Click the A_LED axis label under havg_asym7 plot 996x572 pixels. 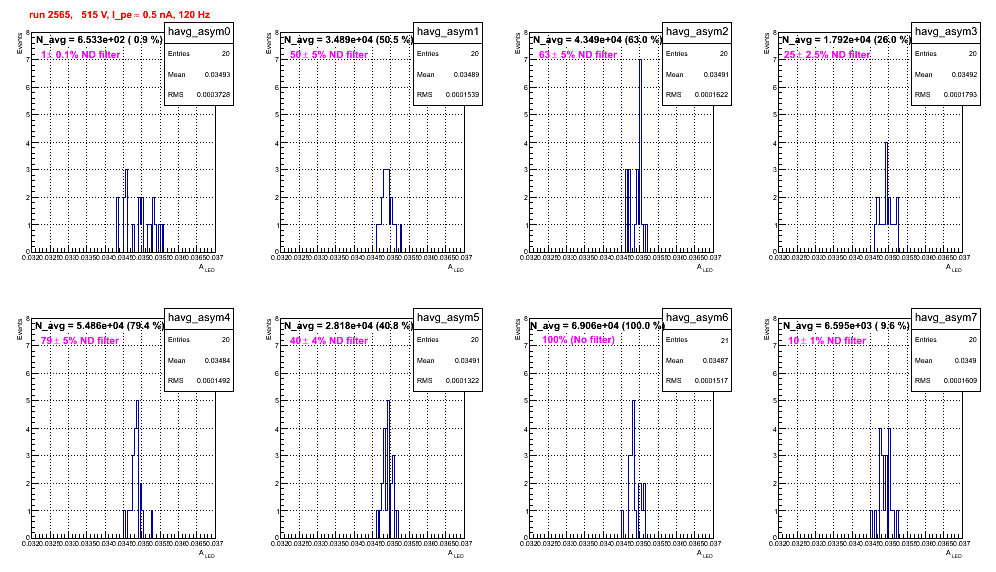coord(954,554)
